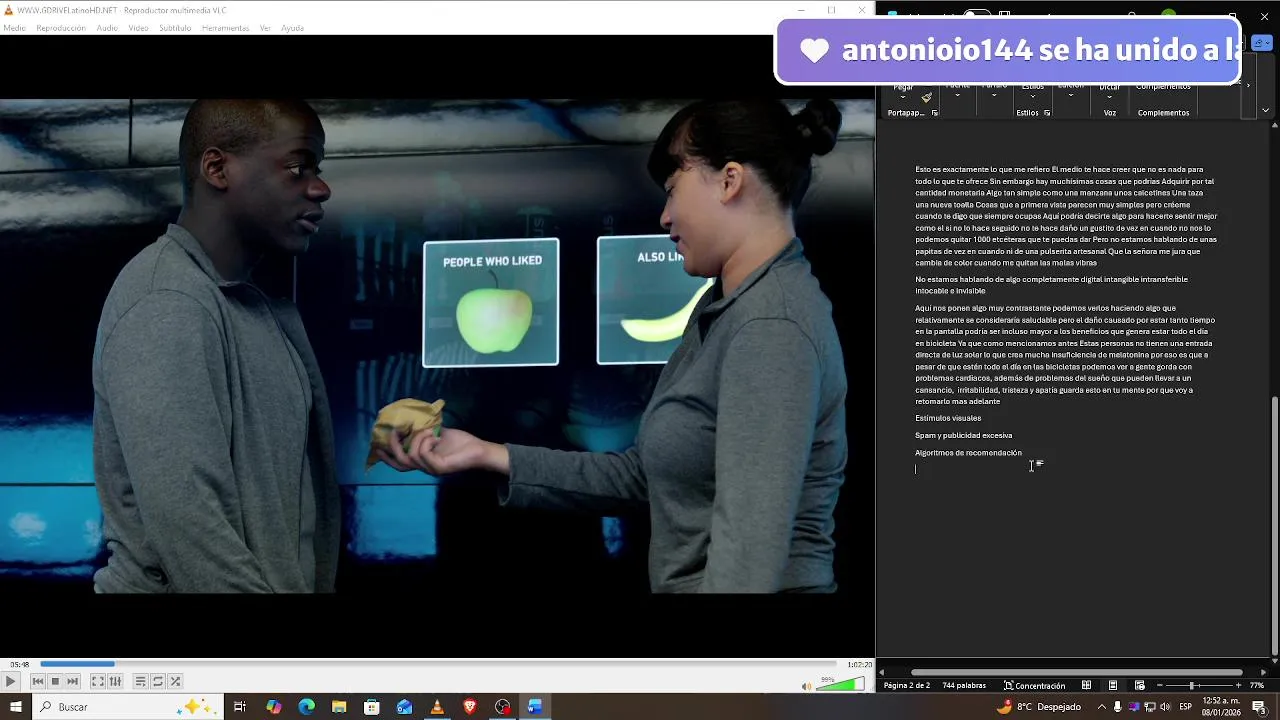Click zoom in plus in Word

pos(1238,685)
